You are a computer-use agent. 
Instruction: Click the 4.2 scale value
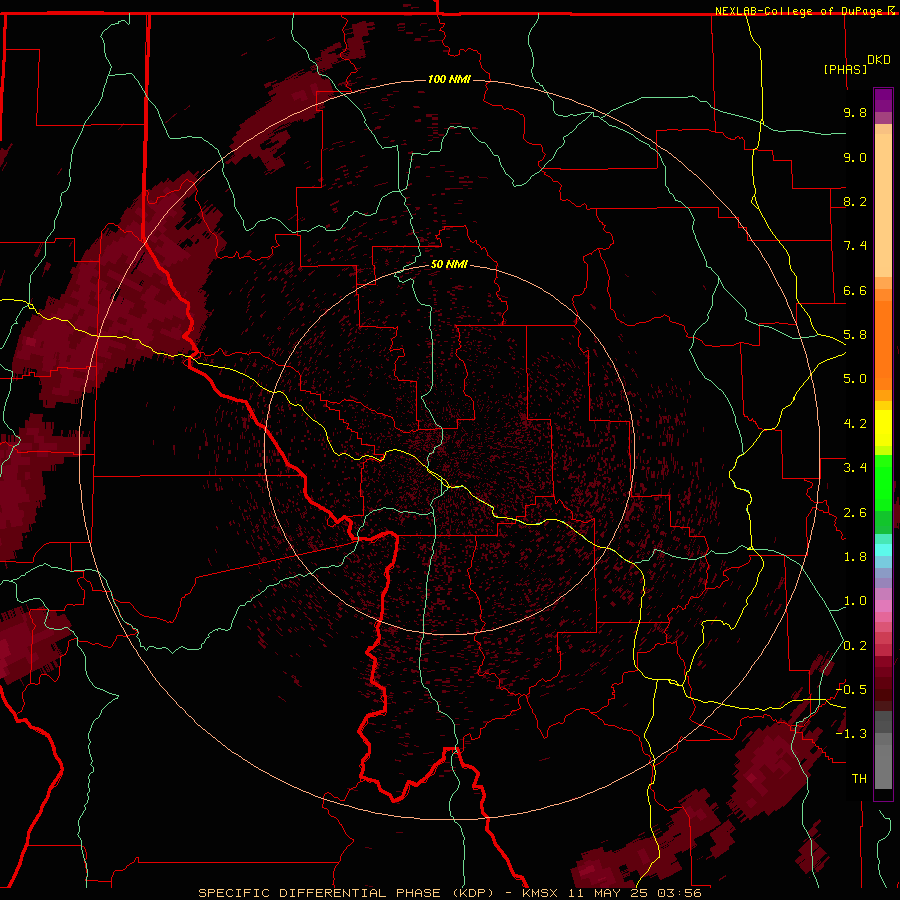tap(855, 424)
